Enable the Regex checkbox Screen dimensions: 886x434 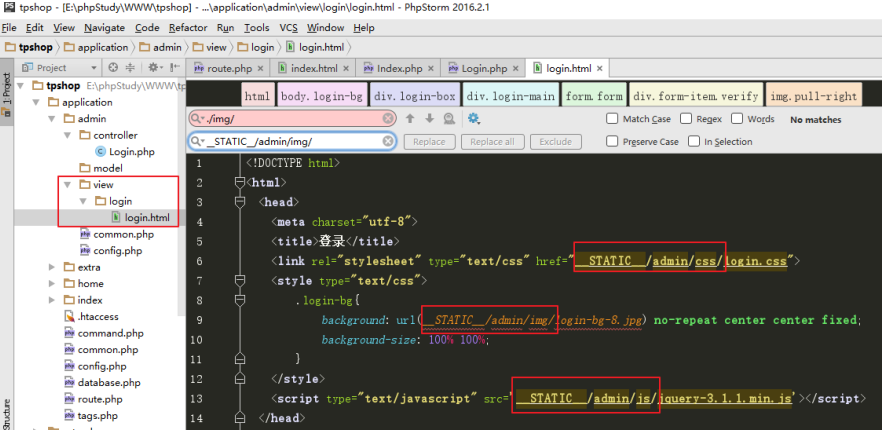685,119
